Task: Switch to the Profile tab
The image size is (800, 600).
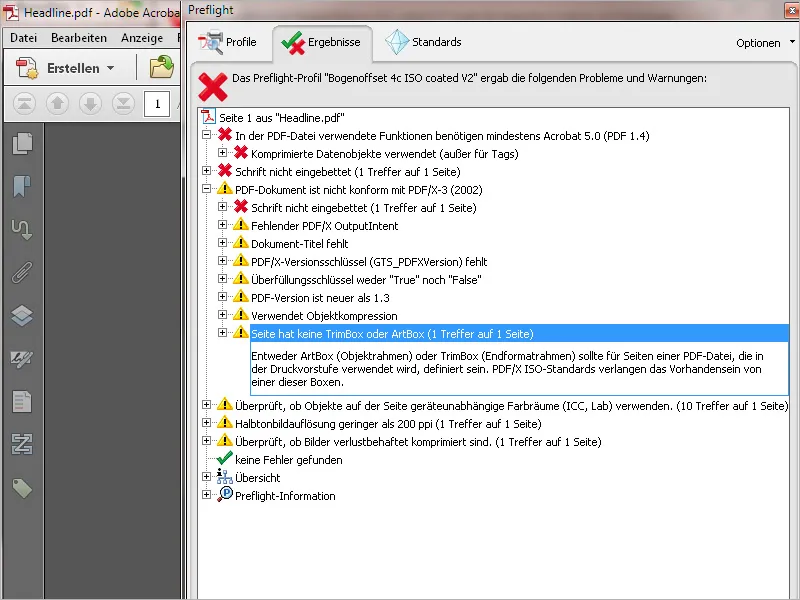Action: (228, 42)
